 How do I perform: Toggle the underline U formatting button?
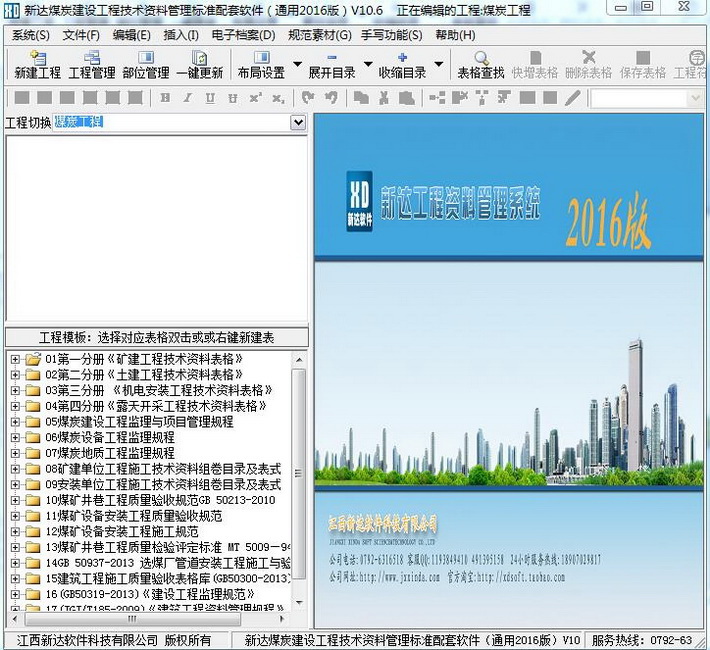[209, 98]
